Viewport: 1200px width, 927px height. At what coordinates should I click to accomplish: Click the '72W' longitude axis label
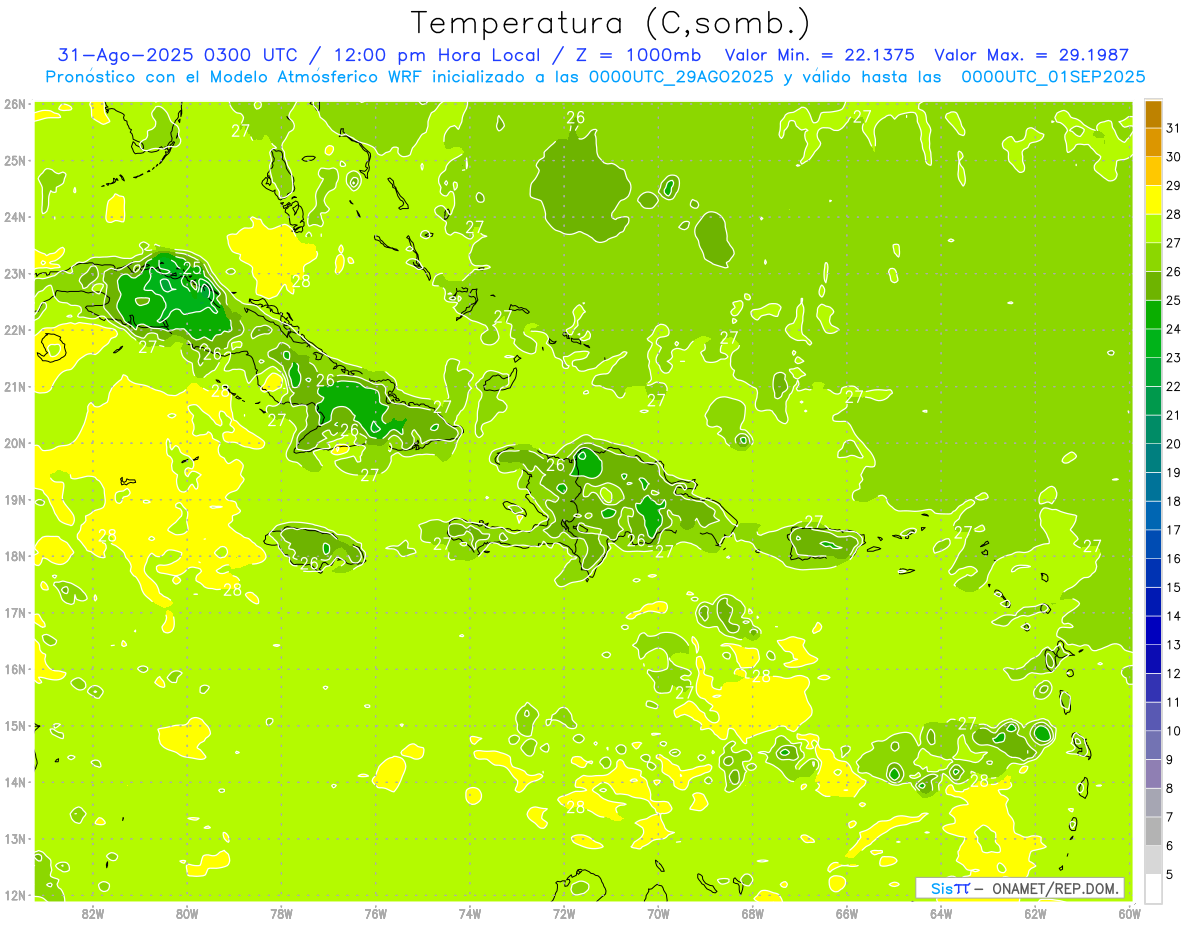564,913
